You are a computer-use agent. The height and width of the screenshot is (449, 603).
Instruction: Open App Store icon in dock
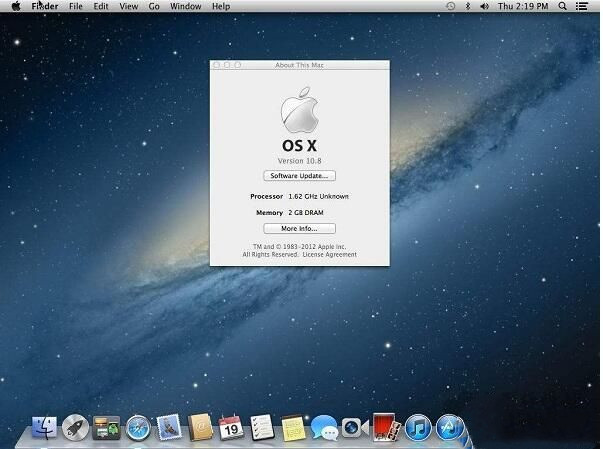click(449, 427)
